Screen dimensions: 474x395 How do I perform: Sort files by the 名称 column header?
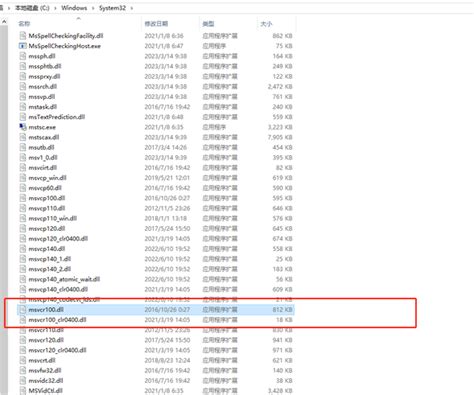tap(24, 24)
